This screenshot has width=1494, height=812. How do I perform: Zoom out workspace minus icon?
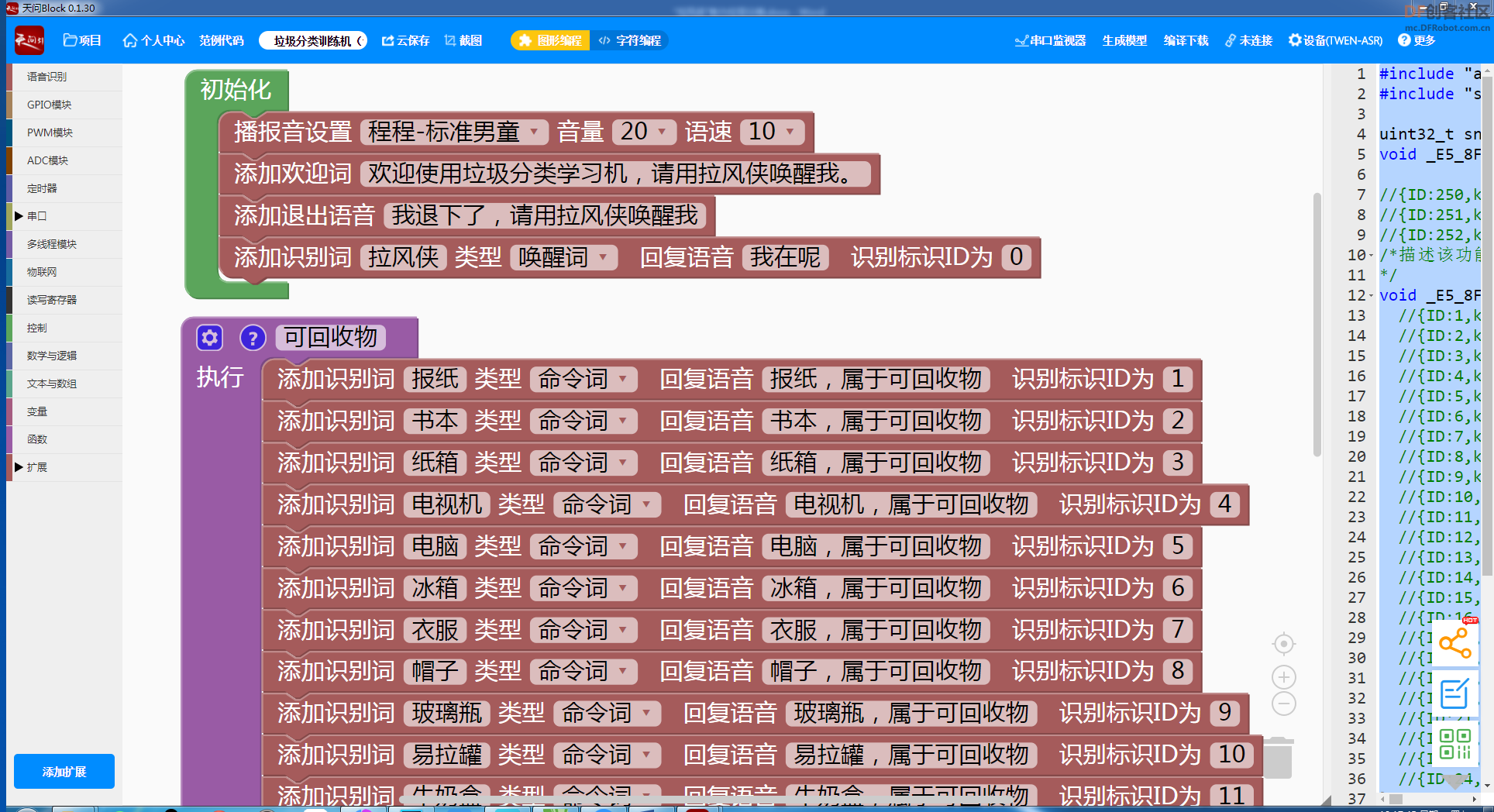[x=1284, y=704]
